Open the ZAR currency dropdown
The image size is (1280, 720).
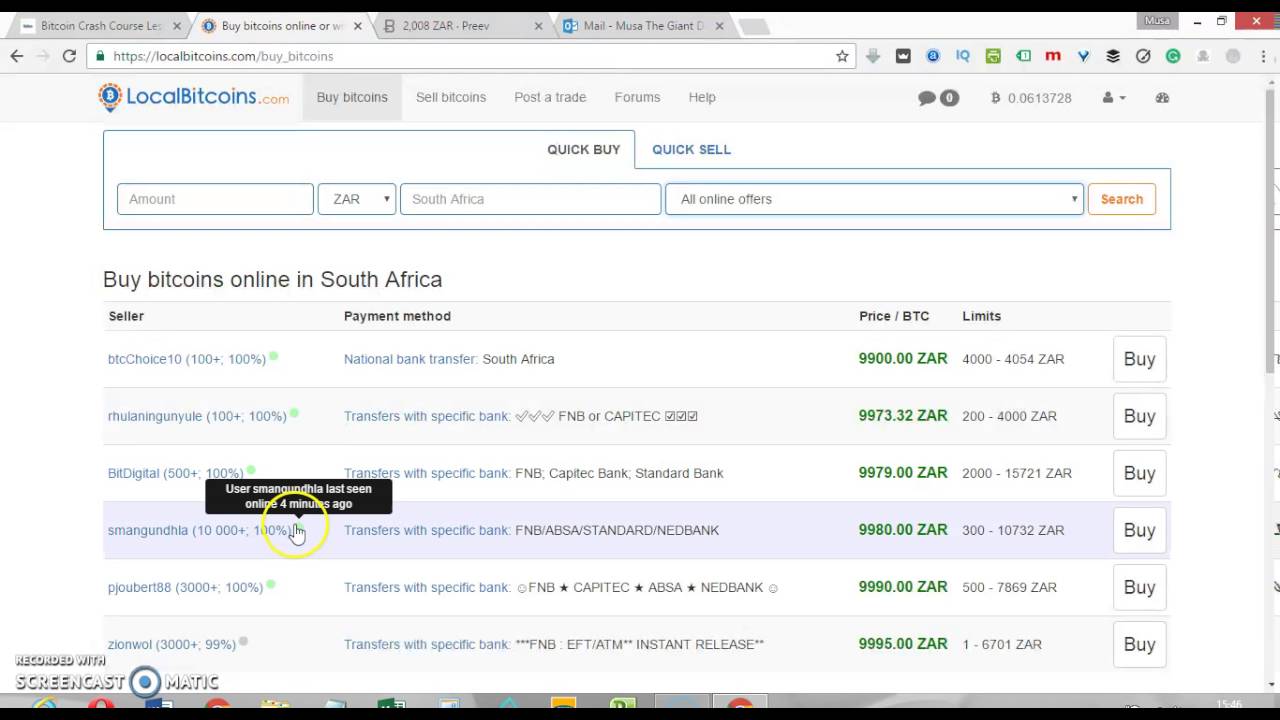click(x=357, y=199)
